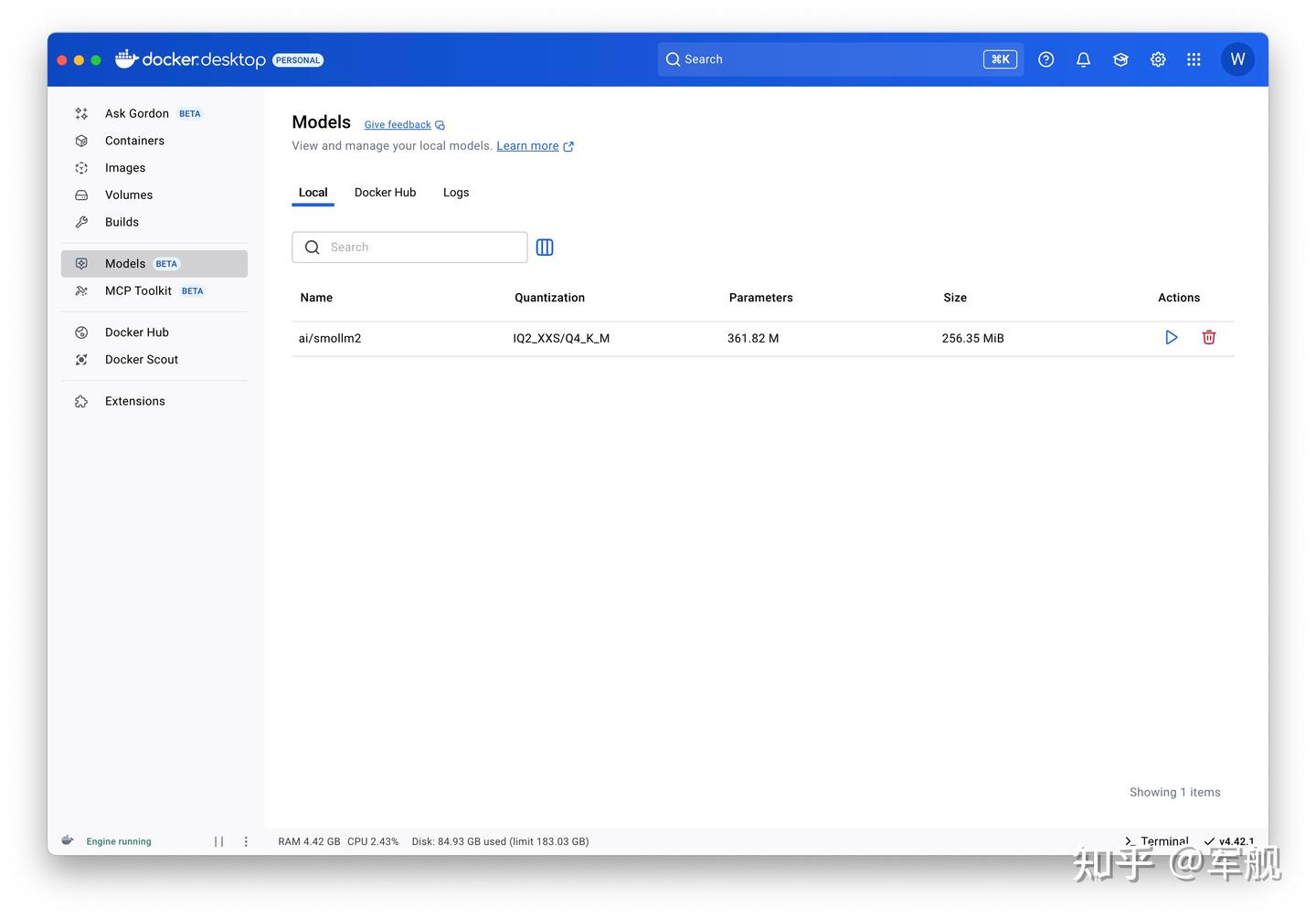The width and height of the screenshot is (1316, 918).
Task: Open the apps grid menu
Action: tap(1194, 58)
